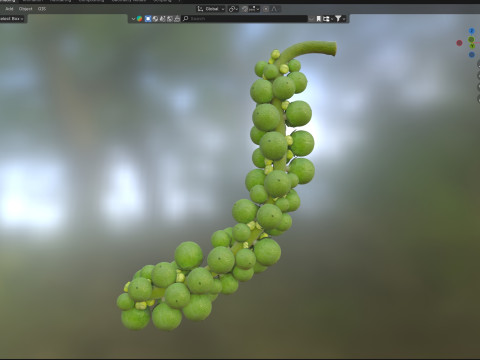Open the Global transform orientation dropdown
The height and width of the screenshot is (360, 480).
[x=211, y=9]
